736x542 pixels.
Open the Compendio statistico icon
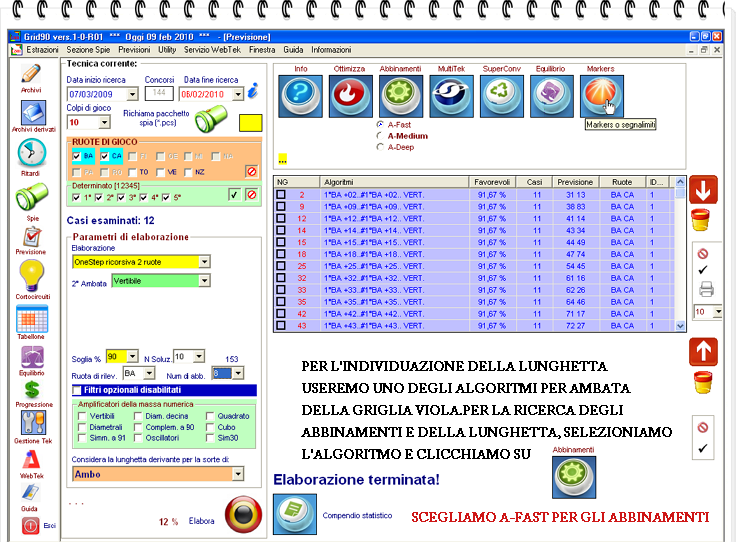pos(295,514)
